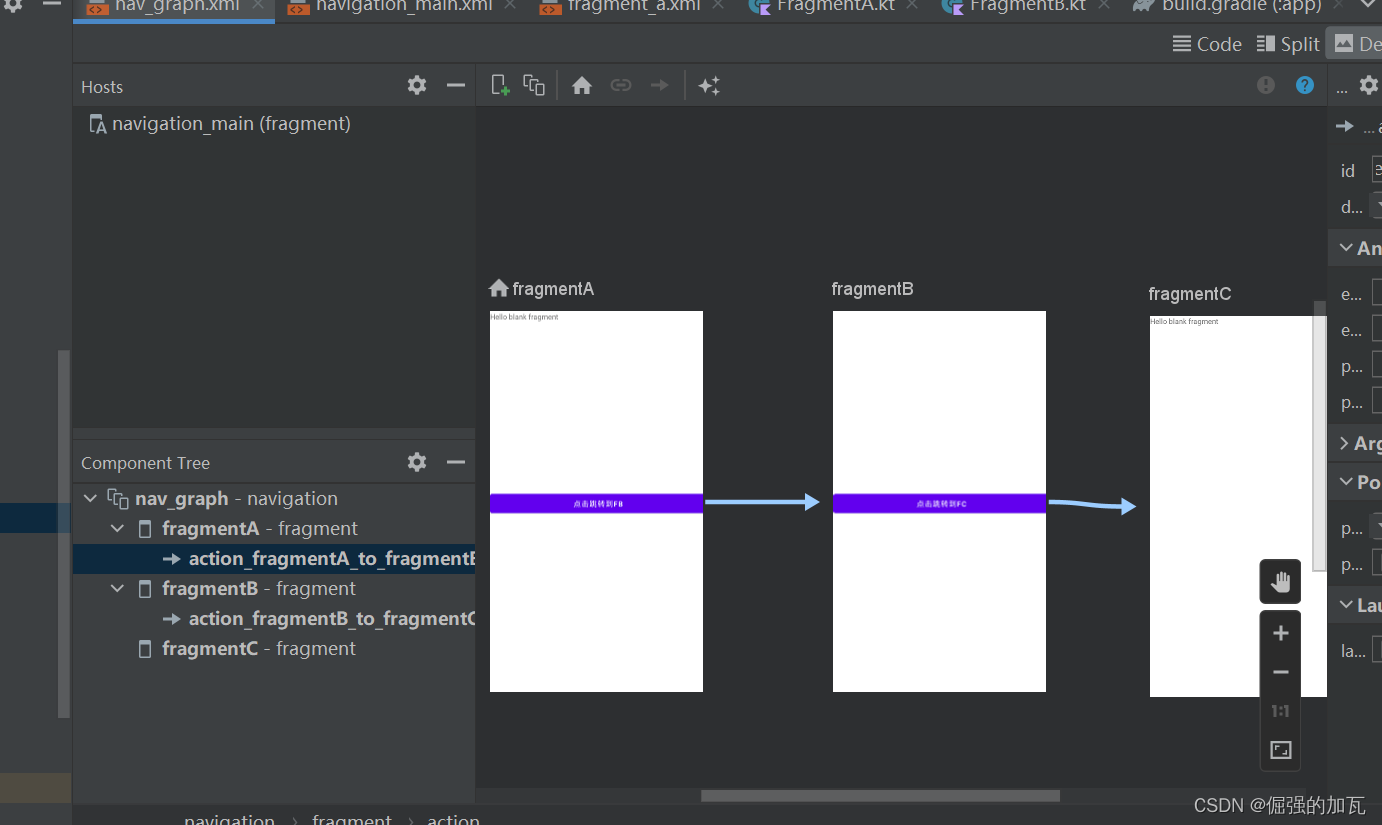Zoom out with the minus button

pyautogui.click(x=1280, y=672)
